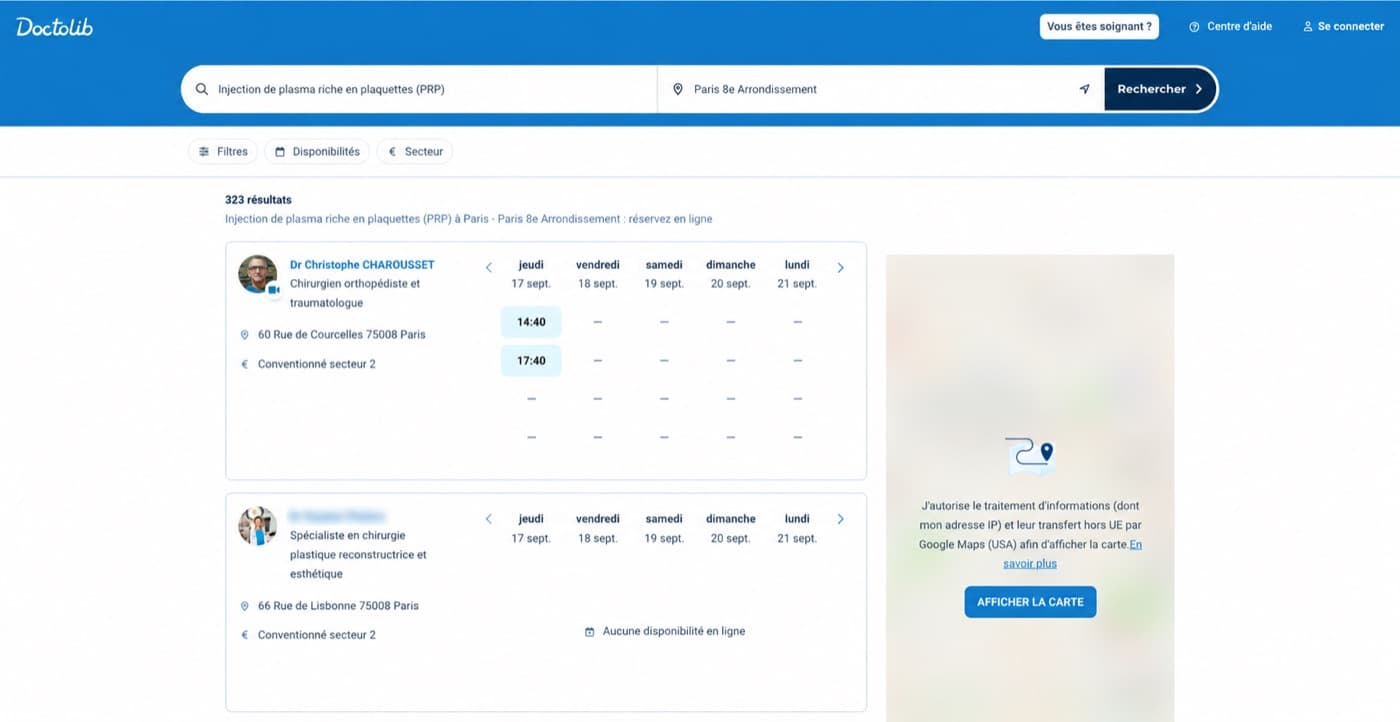Click the calendar icon by Aucune disponibilité en ligne

[x=590, y=632]
